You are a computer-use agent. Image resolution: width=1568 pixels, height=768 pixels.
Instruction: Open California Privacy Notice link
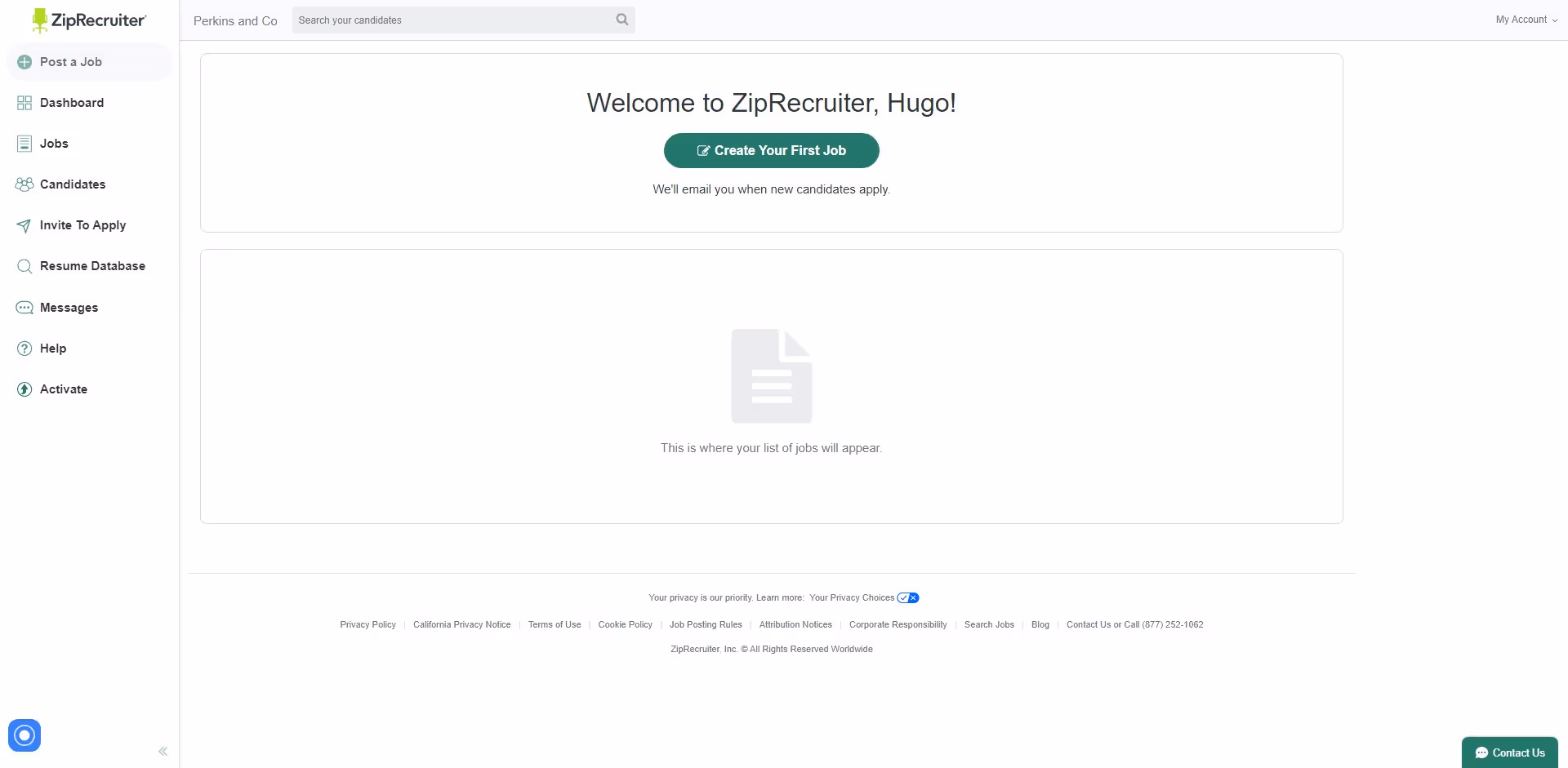pos(461,625)
